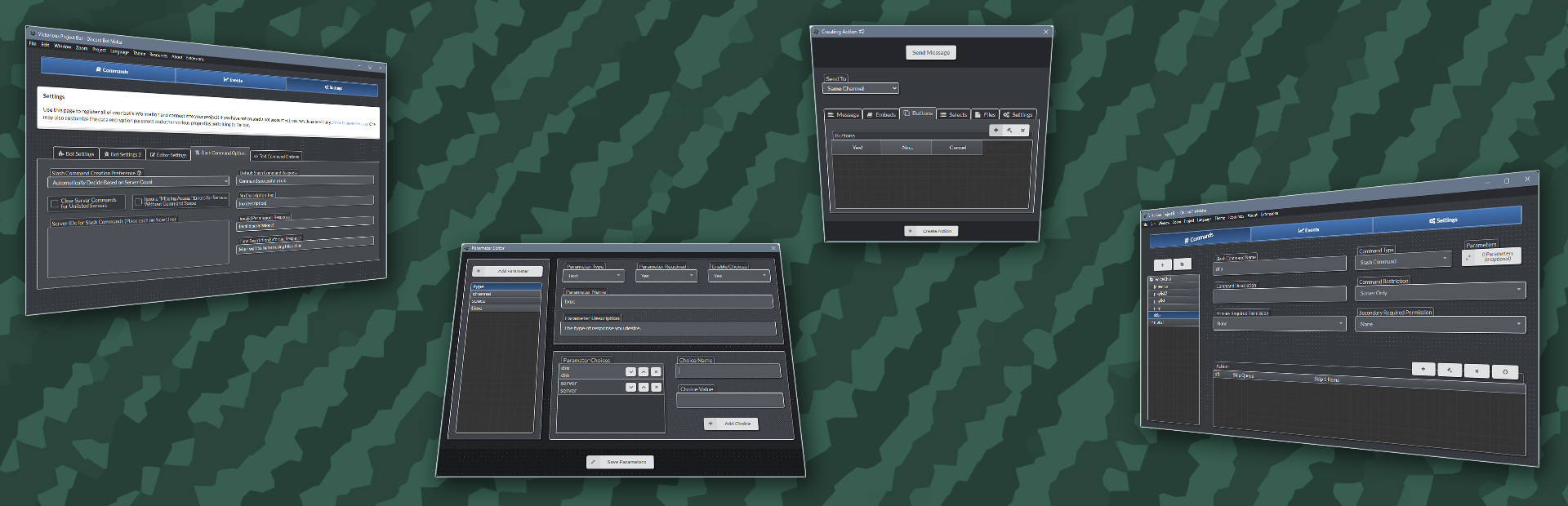Click the recycle icon in the Actions toolbar
Screen dimensions: 1568x506
click(1505, 371)
